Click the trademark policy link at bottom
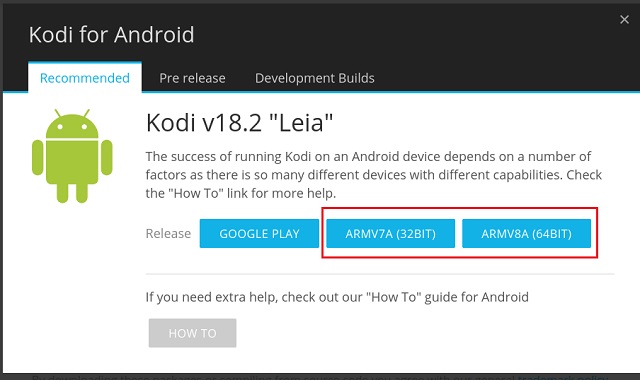Screen dimensions: 640x380 pos(562,376)
